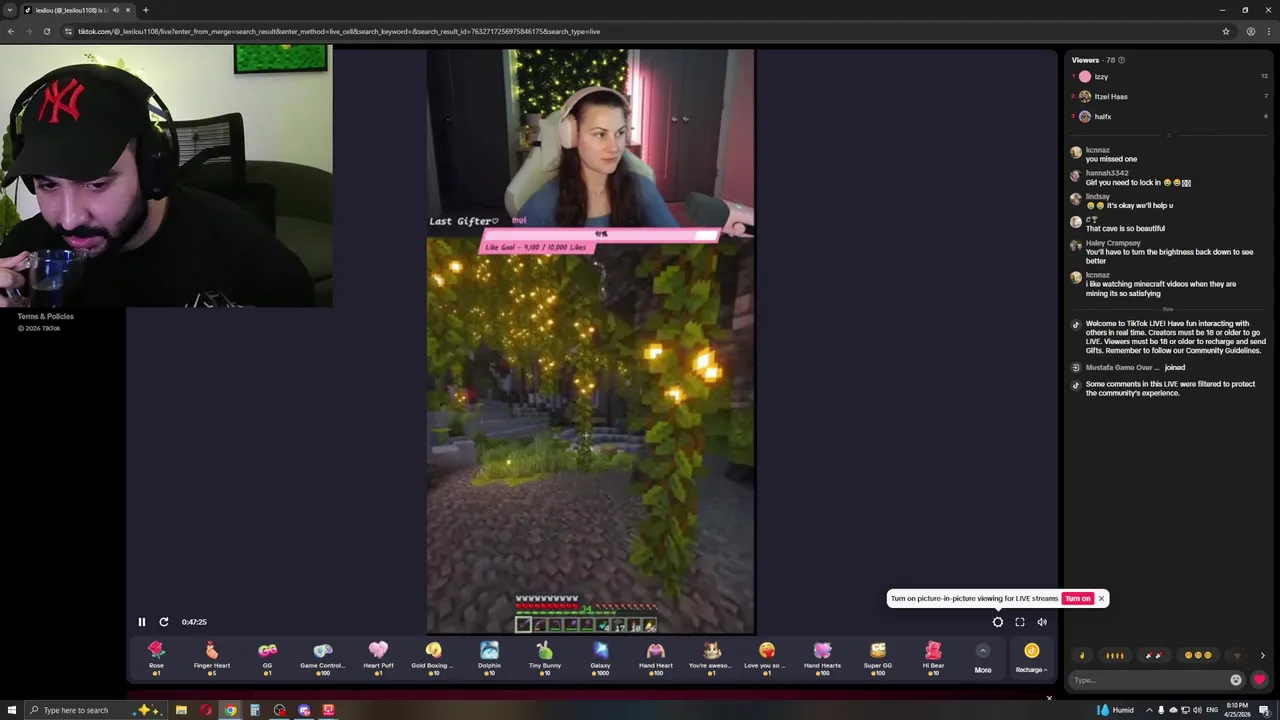Open the Humid weather widget
This screenshot has width=1280, height=720.
click(1115, 710)
